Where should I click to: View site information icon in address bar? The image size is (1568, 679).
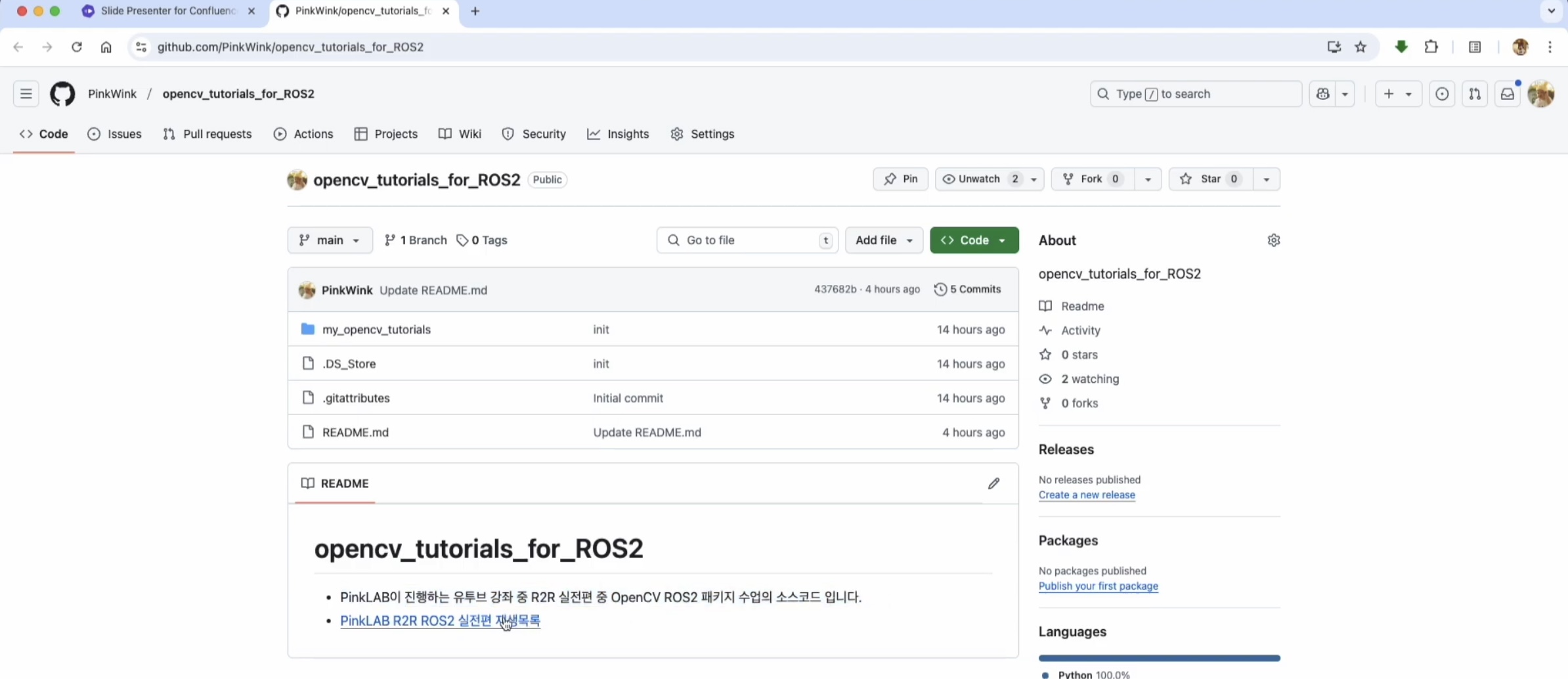141,47
